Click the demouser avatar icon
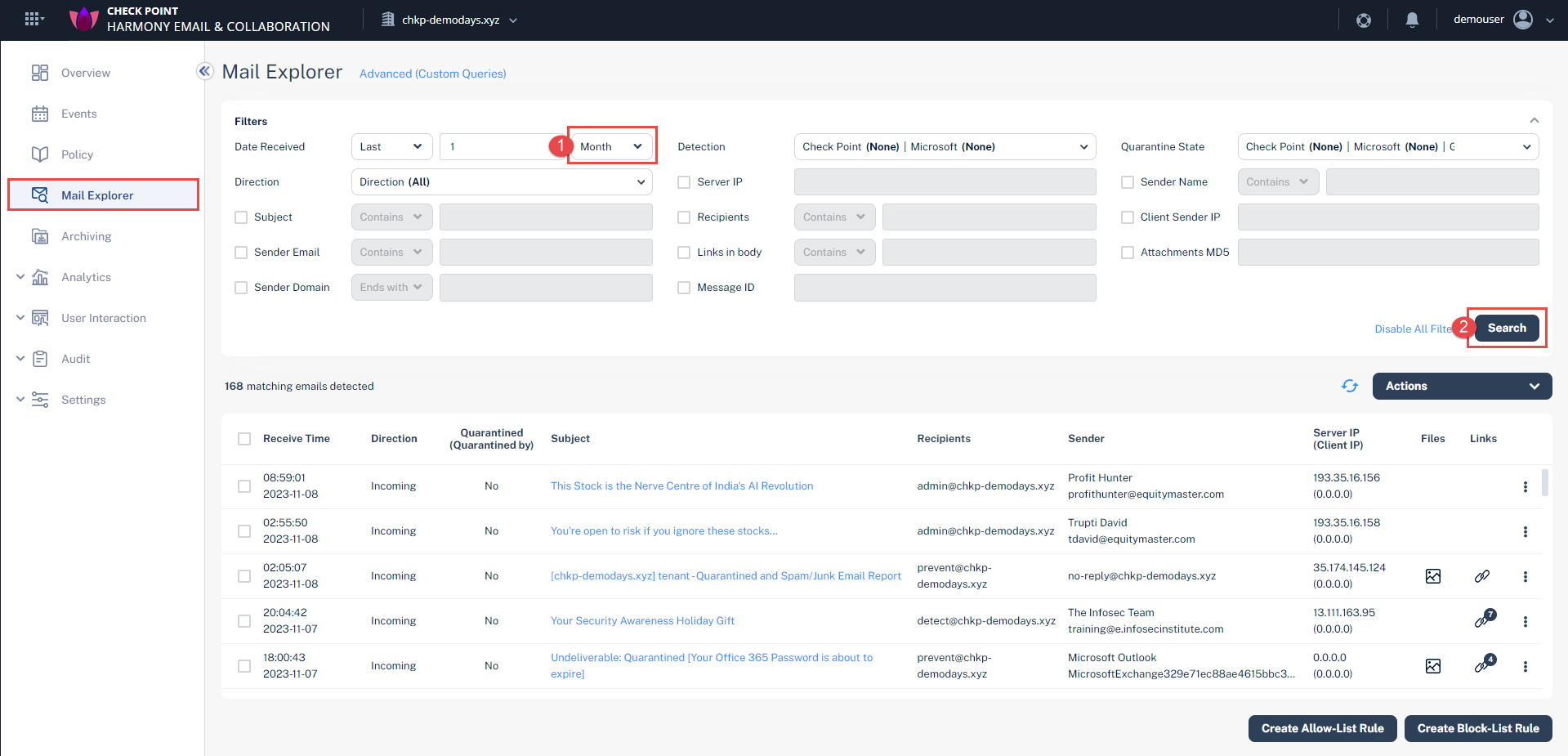The width and height of the screenshot is (1568, 756). pyautogui.click(x=1523, y=19)
